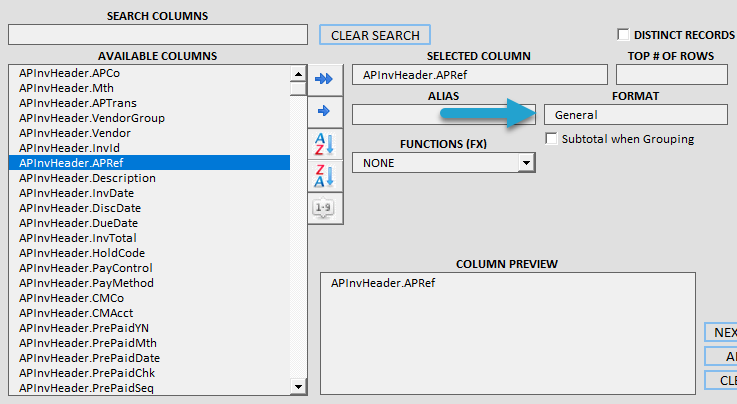This screenshot has height=404, width=737.
Task: Select APInvHeader.Vendor column
Action: (149, 133)
